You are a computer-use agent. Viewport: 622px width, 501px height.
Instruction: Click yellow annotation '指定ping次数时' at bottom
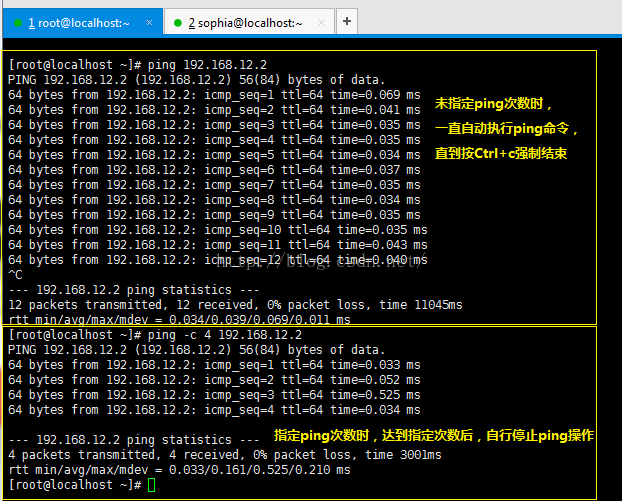tap(434, 435)
